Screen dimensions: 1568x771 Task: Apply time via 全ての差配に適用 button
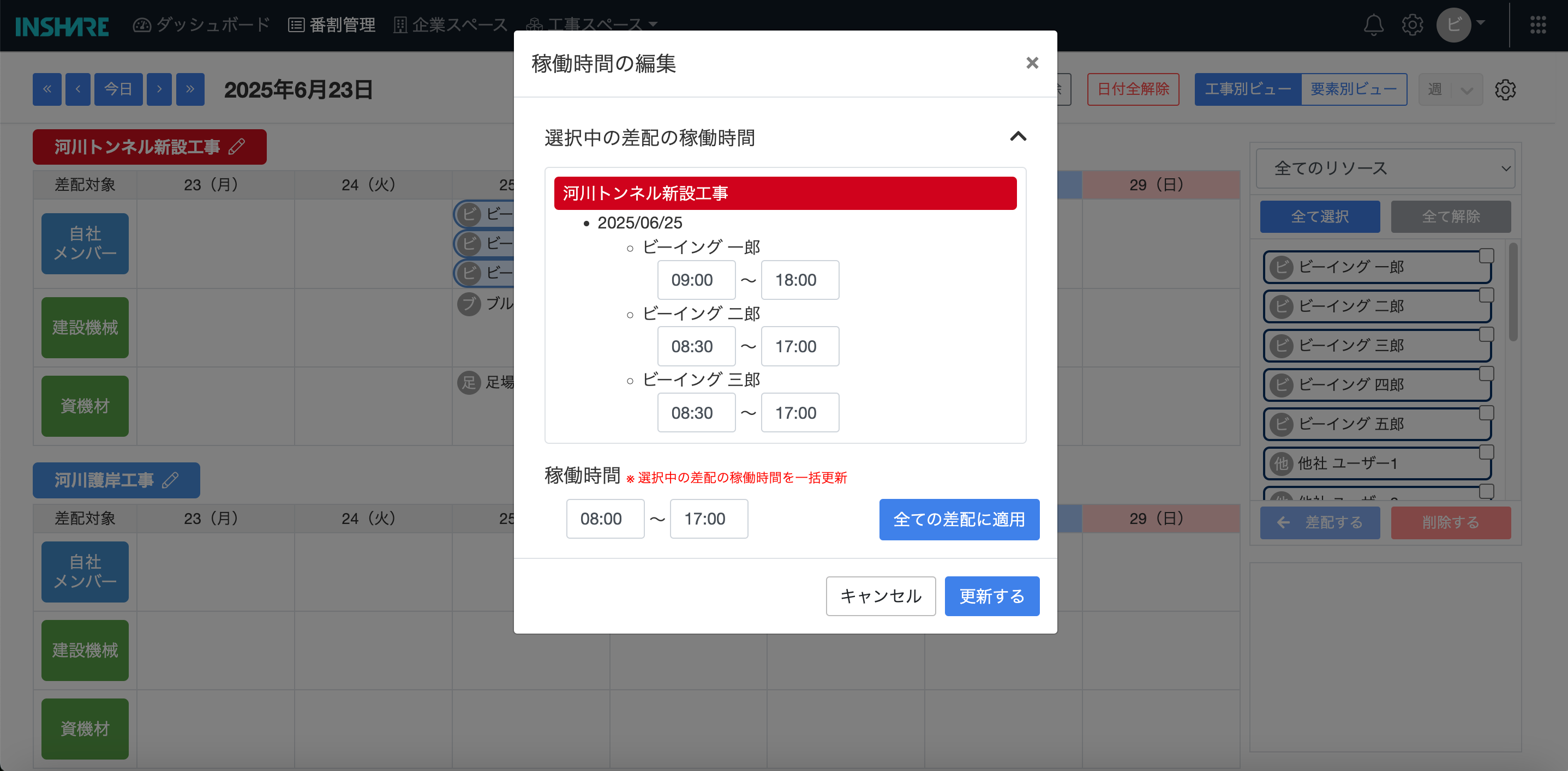click(x=959, y=519)
